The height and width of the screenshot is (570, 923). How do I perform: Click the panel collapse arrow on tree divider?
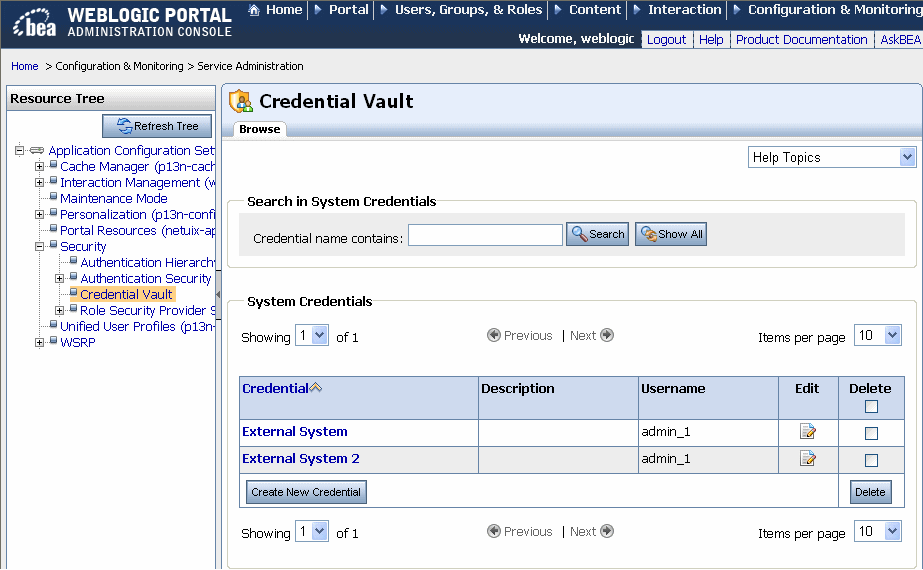(218, 294)
